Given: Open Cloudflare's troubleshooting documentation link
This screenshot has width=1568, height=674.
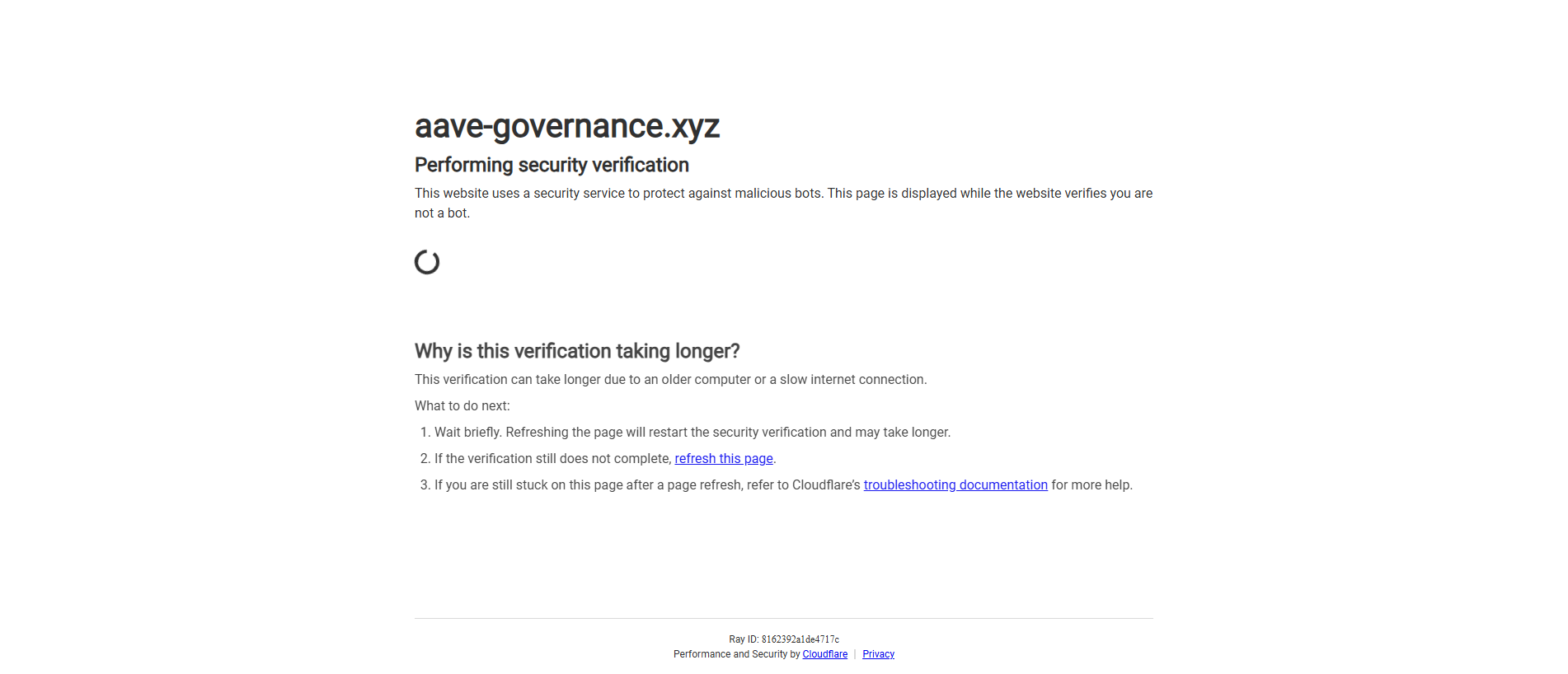Looking at the screenshot, I should click(955, 485).
